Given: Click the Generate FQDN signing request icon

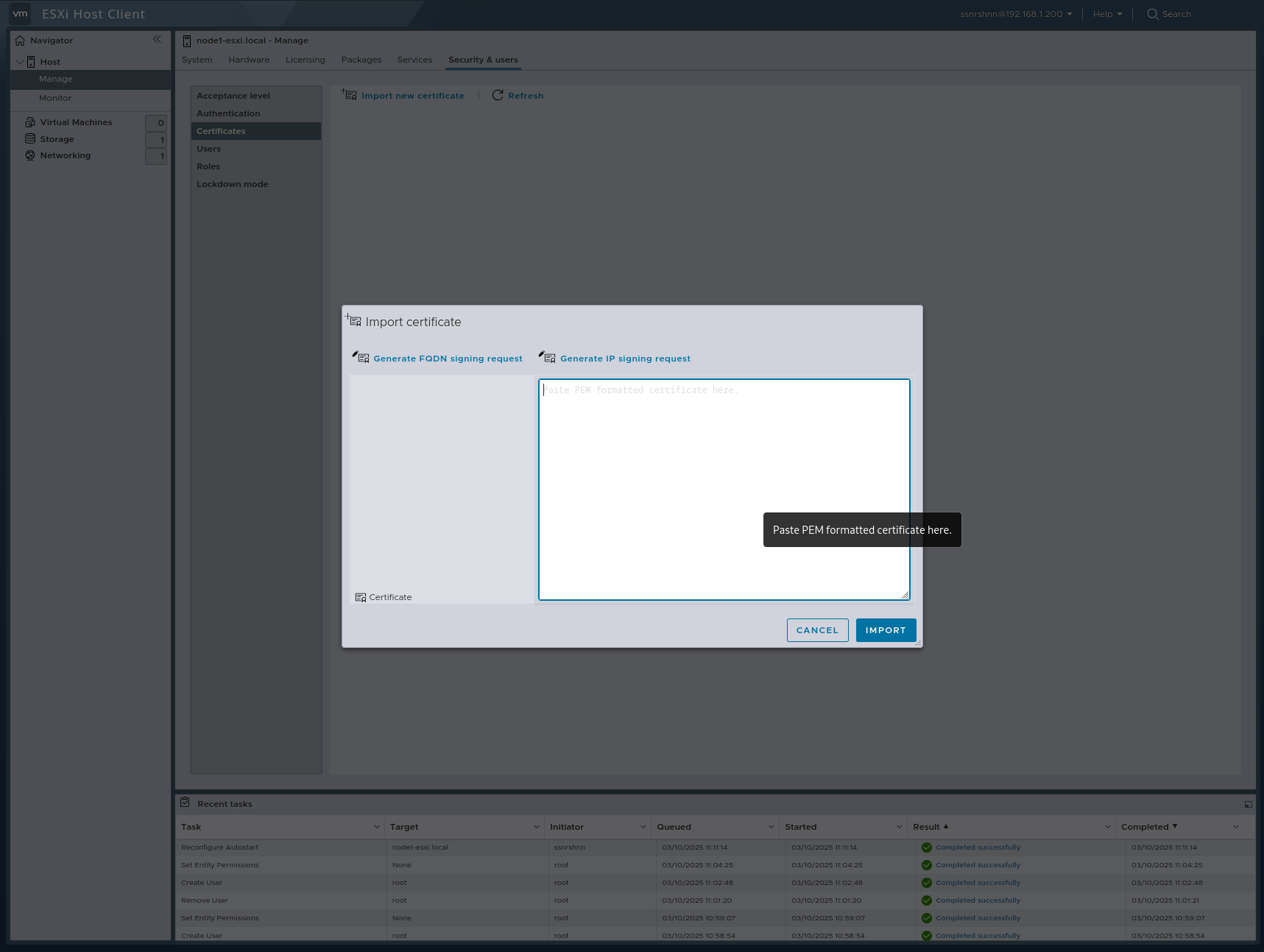Looking at the screenshot, I should pyautogui.click(x=361, y=357).
